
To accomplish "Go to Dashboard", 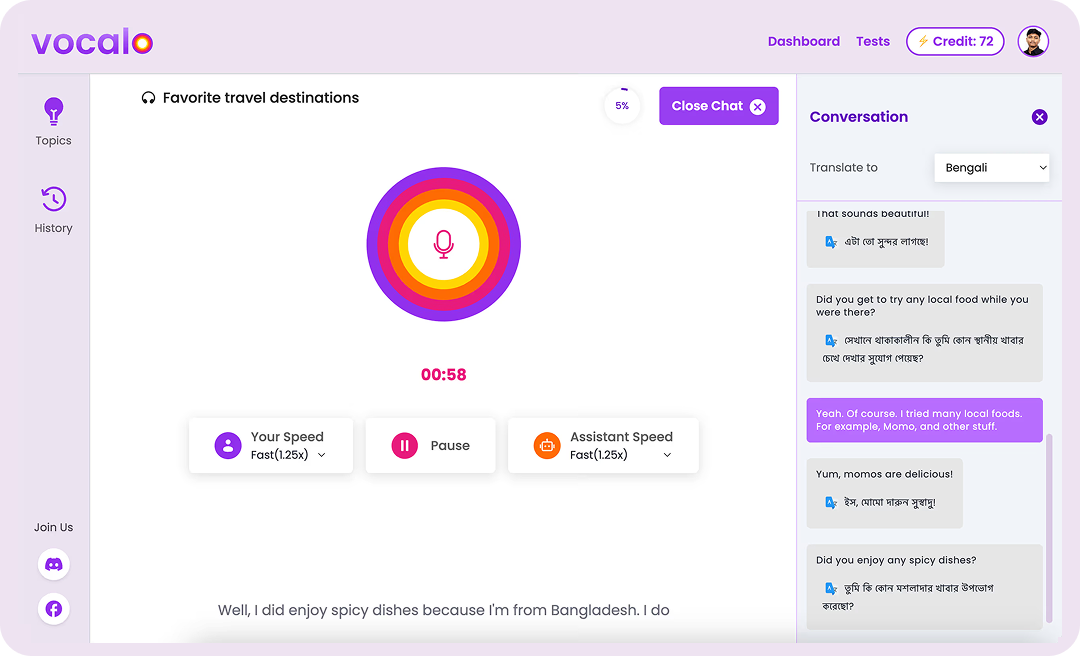I will click(804, 41).
